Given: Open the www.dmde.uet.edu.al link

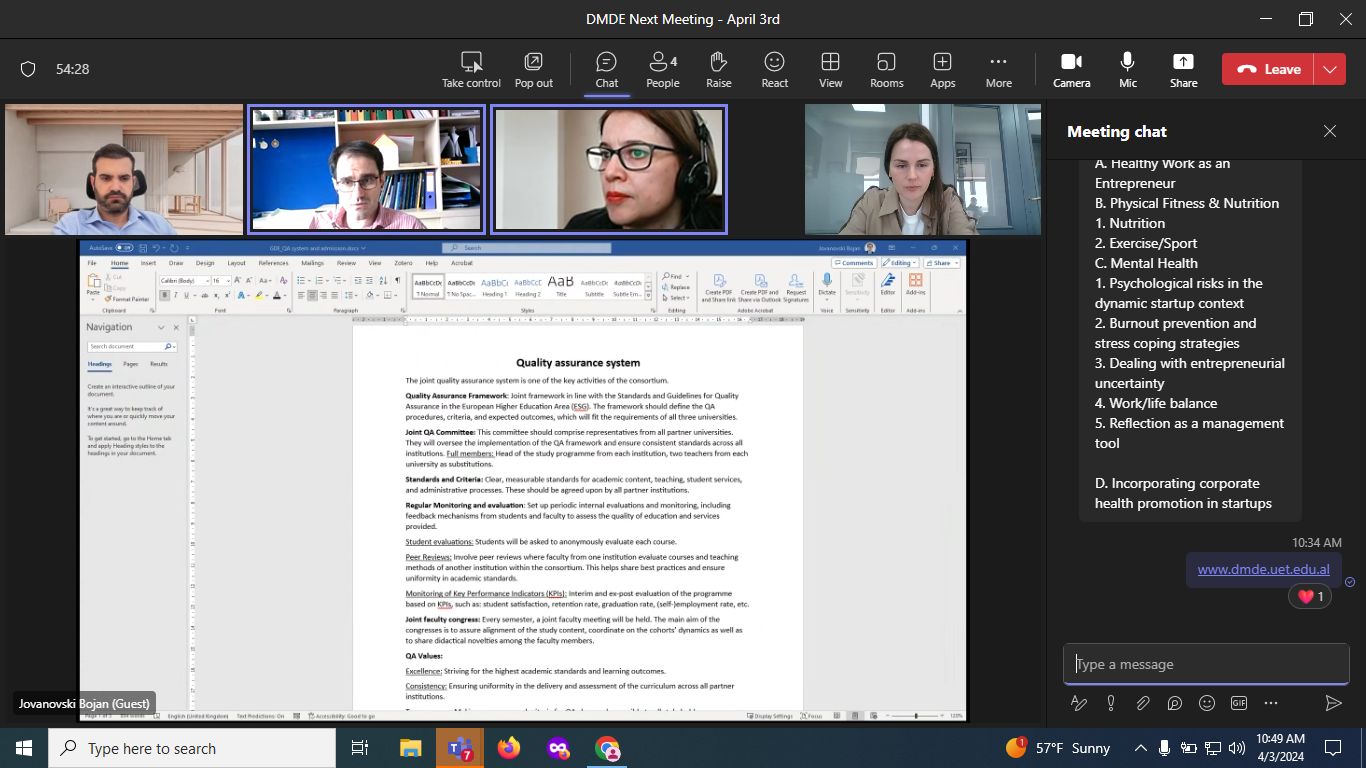Looking at the screenshot, I should tap(1263, 570).
